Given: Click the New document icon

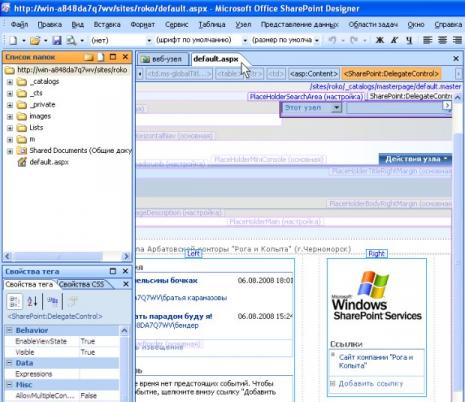Looking at the screenshot, I should [13, 40].
